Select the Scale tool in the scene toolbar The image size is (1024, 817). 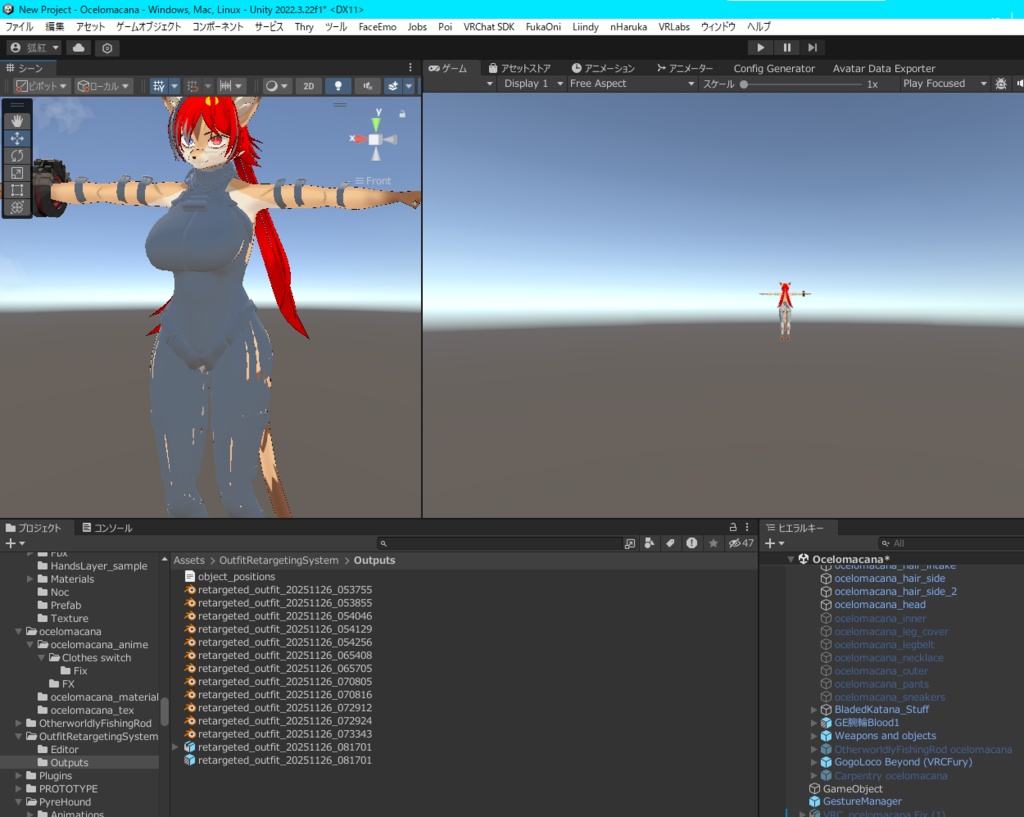(17, 173)
